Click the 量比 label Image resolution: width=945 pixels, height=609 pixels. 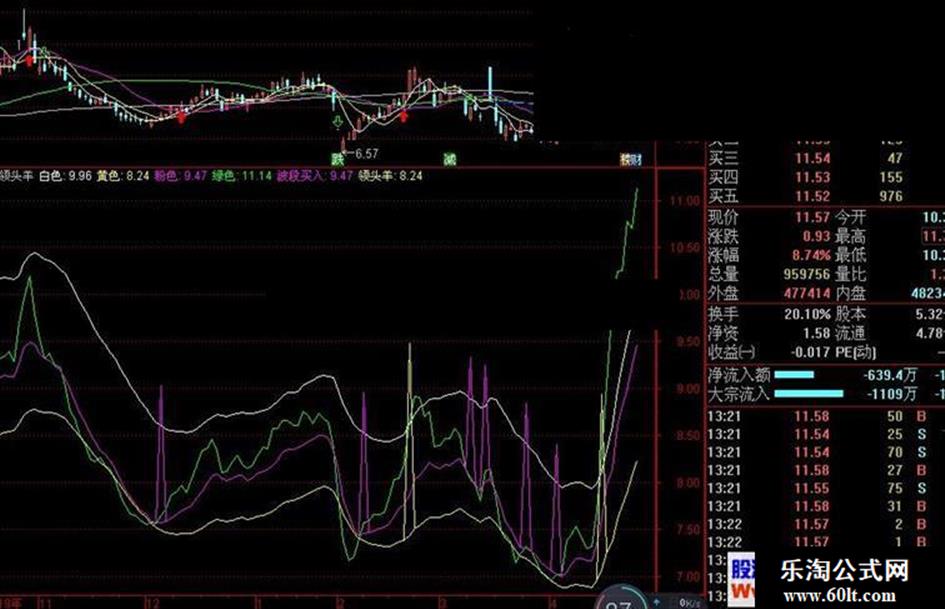click(x=850, y=274)
